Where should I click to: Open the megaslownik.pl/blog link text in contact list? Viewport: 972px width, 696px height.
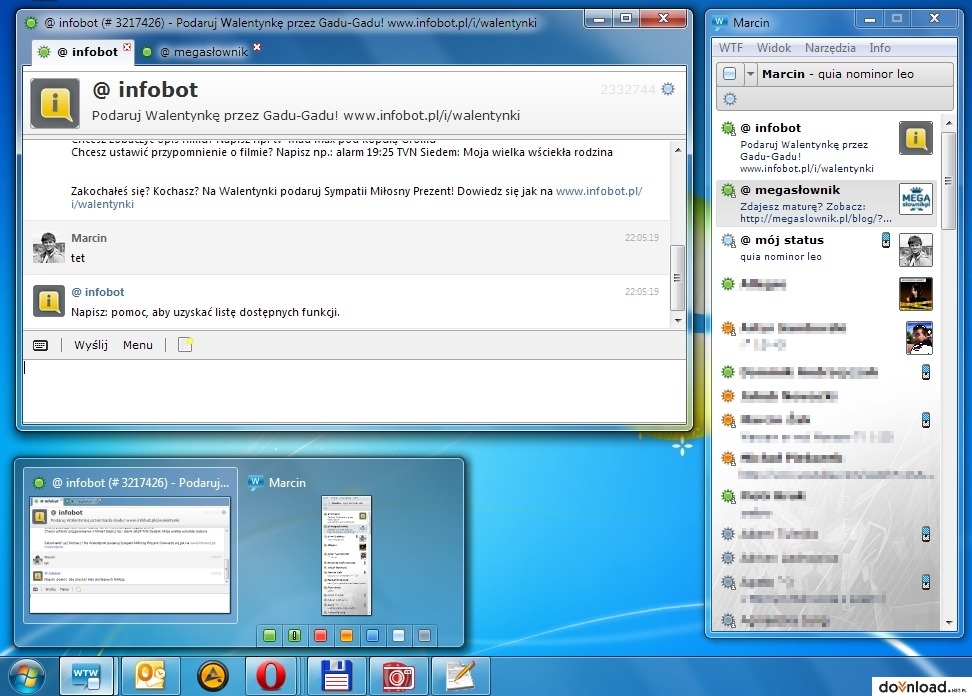pyautogui.click(x=816, y=218)
